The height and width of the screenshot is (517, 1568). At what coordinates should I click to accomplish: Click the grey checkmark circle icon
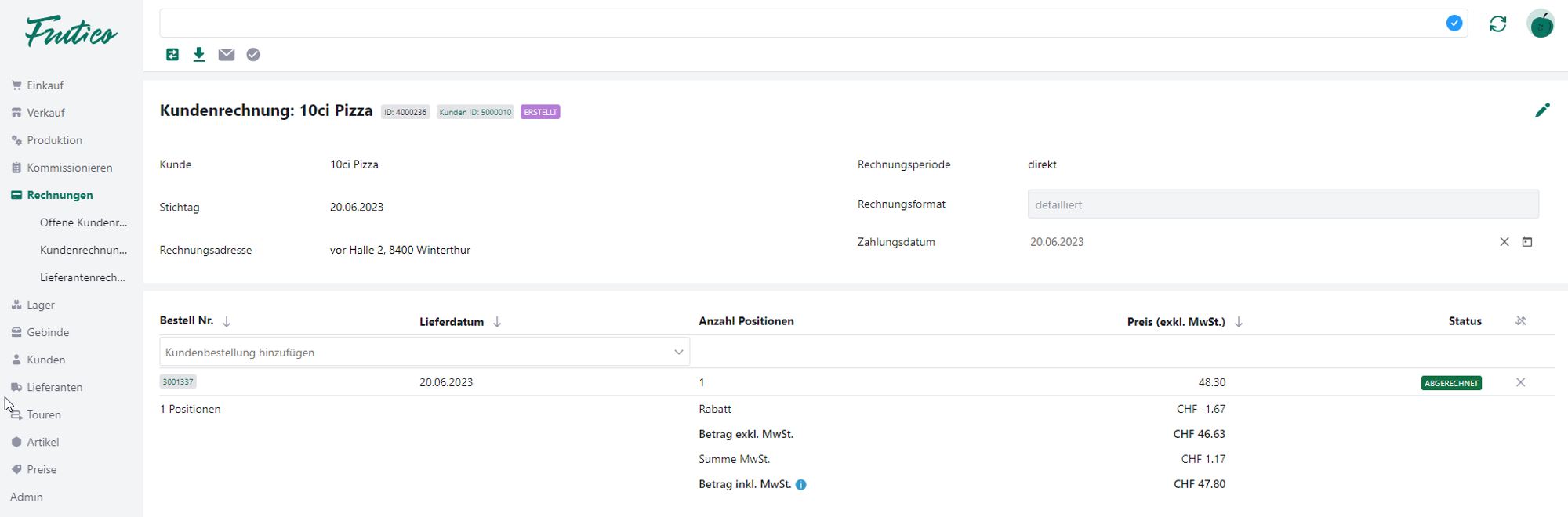tap(253, 54)
